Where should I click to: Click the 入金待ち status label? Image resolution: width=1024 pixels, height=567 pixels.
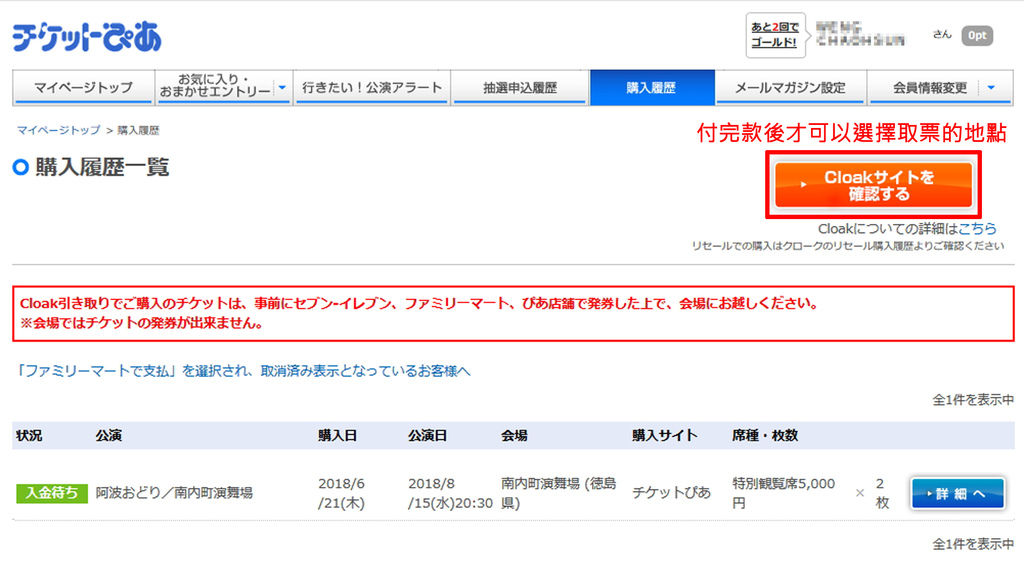tap(52, 493)
